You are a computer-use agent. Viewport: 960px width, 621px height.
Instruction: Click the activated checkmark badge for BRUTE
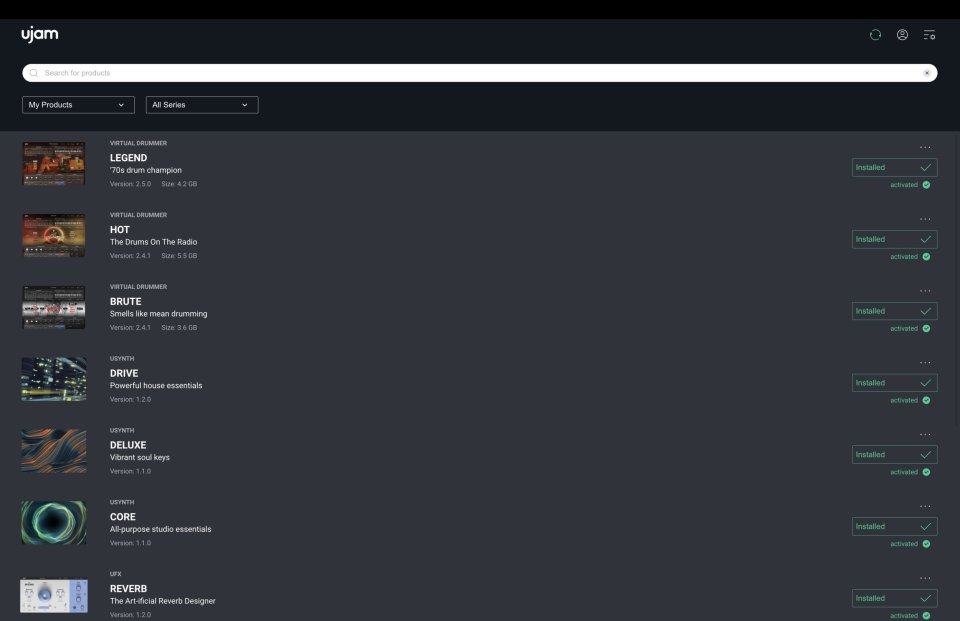pos(926,328)
